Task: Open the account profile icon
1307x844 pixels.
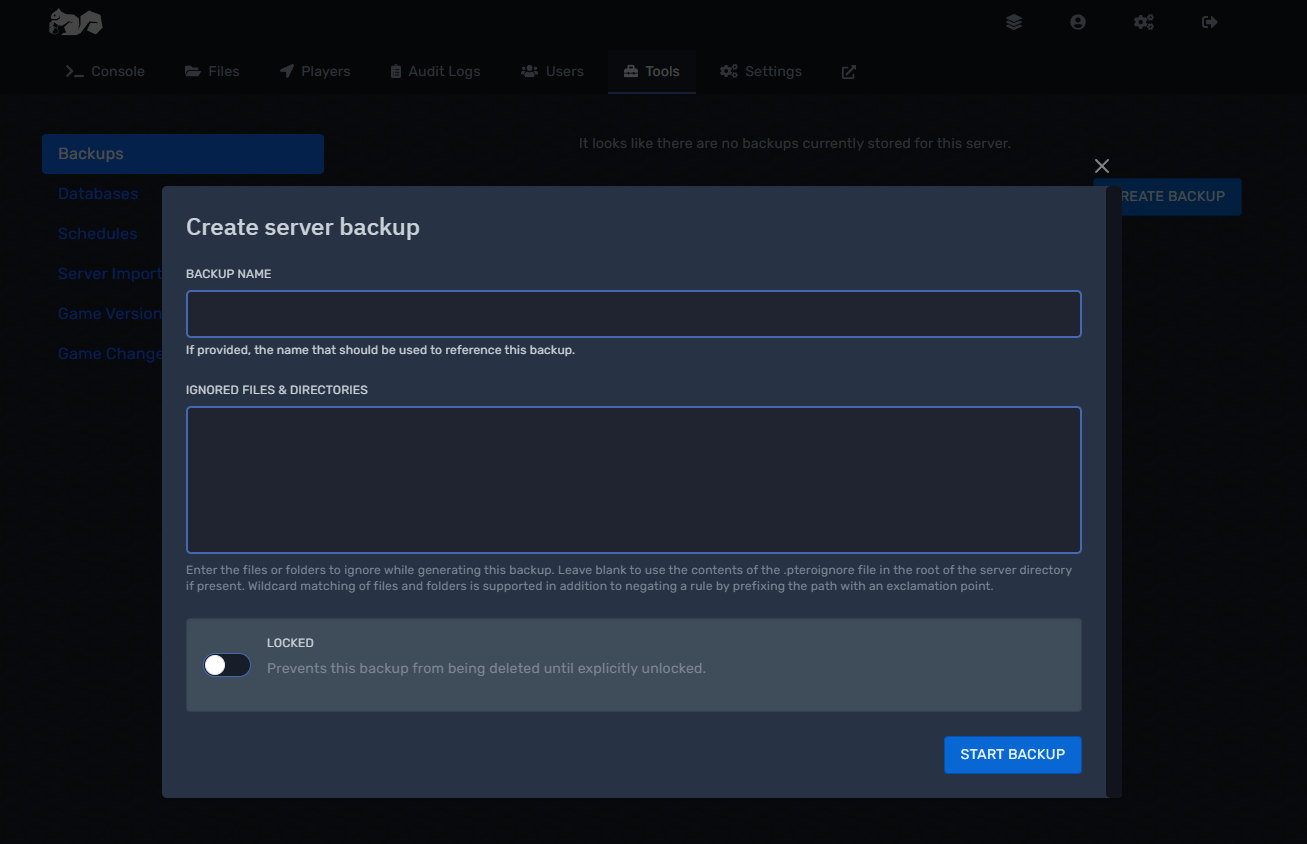Action: (1077, 22)
